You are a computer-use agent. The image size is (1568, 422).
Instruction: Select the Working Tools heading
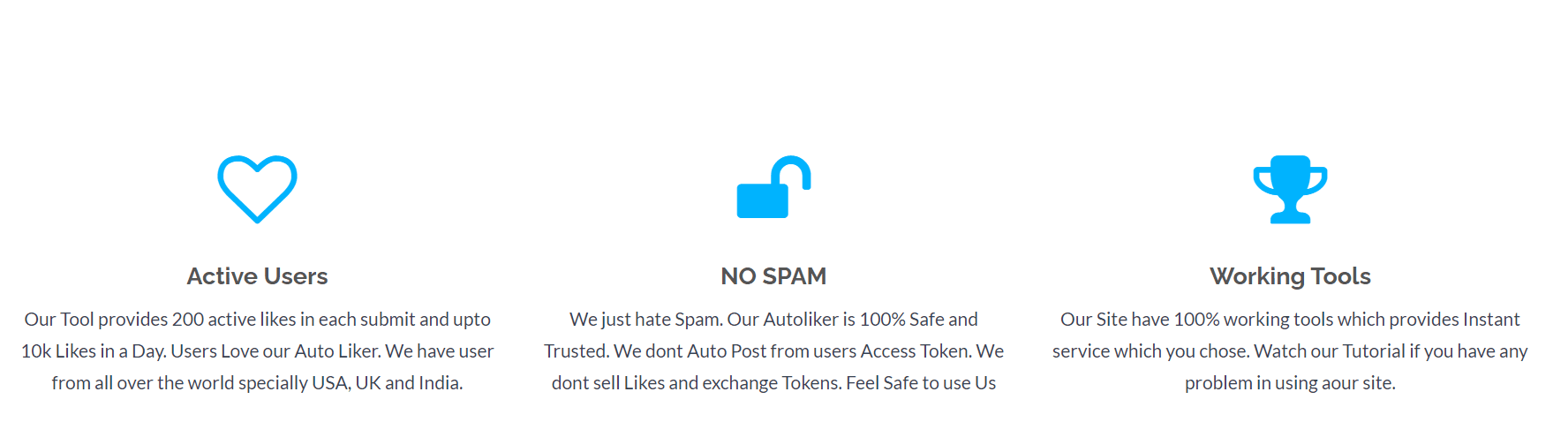click(x=1290, y=276)
